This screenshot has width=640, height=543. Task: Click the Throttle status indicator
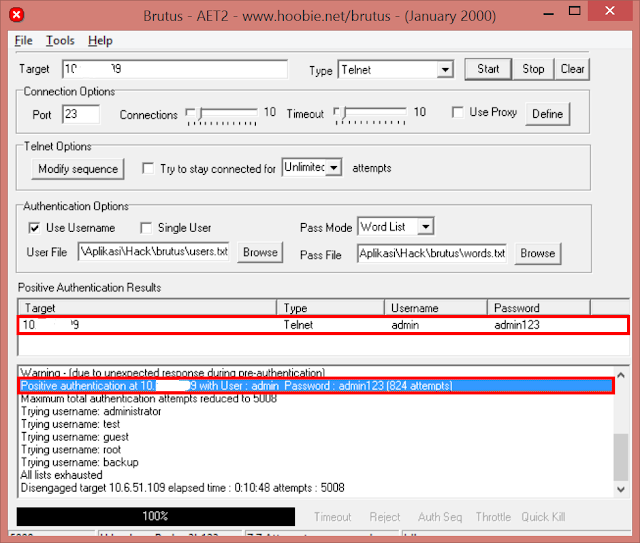click(x=493, y=517)
